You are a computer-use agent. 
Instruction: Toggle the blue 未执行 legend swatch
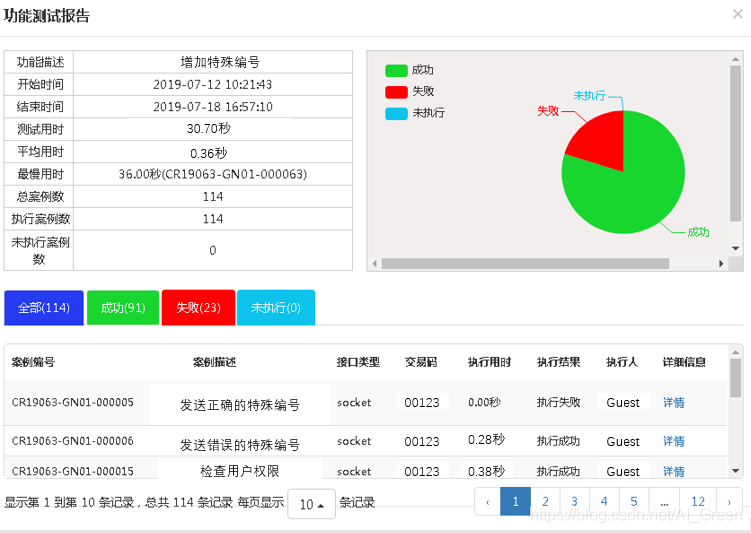click(x=396, y=113)
